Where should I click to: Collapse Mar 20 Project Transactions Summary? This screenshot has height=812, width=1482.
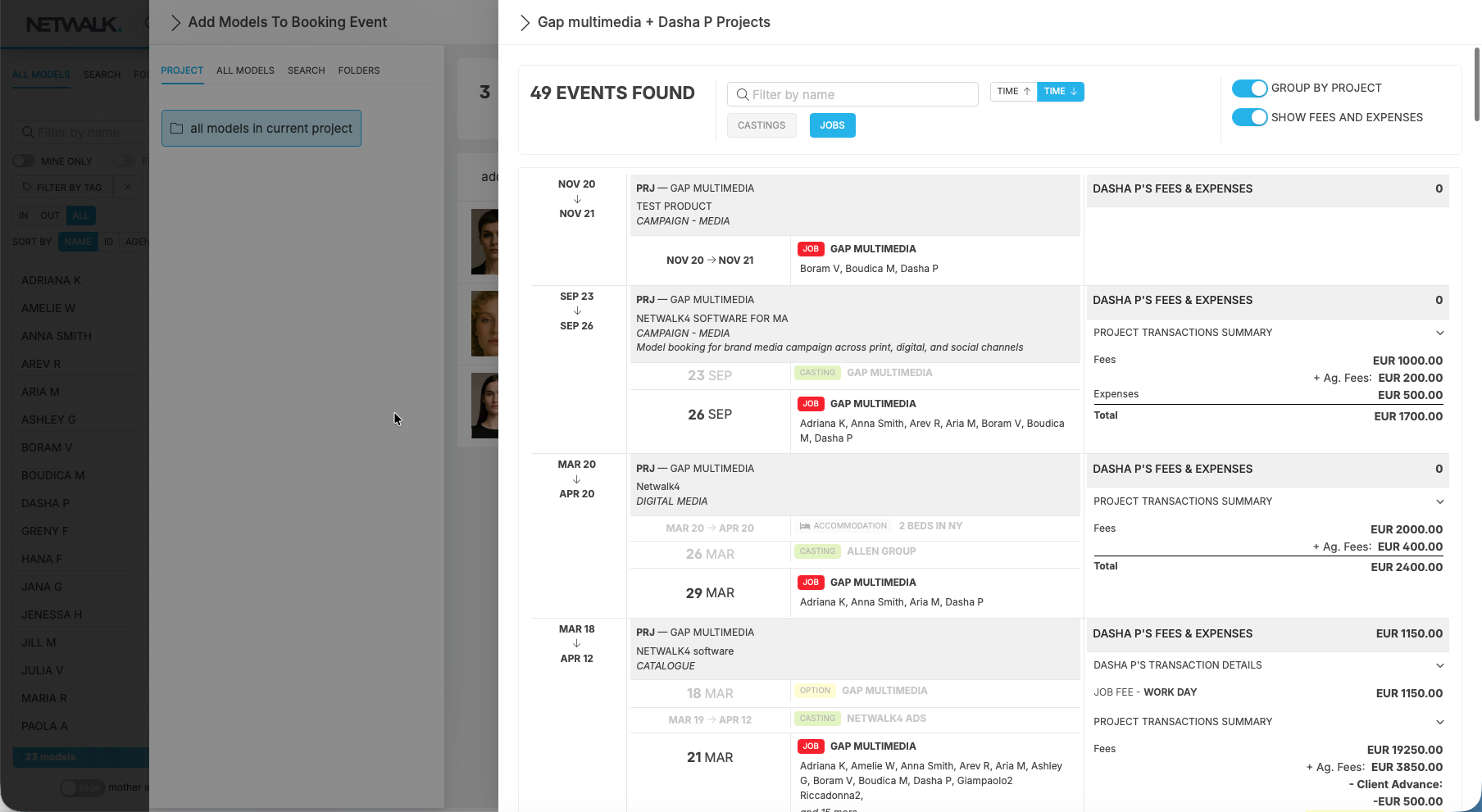point(1439,501)
